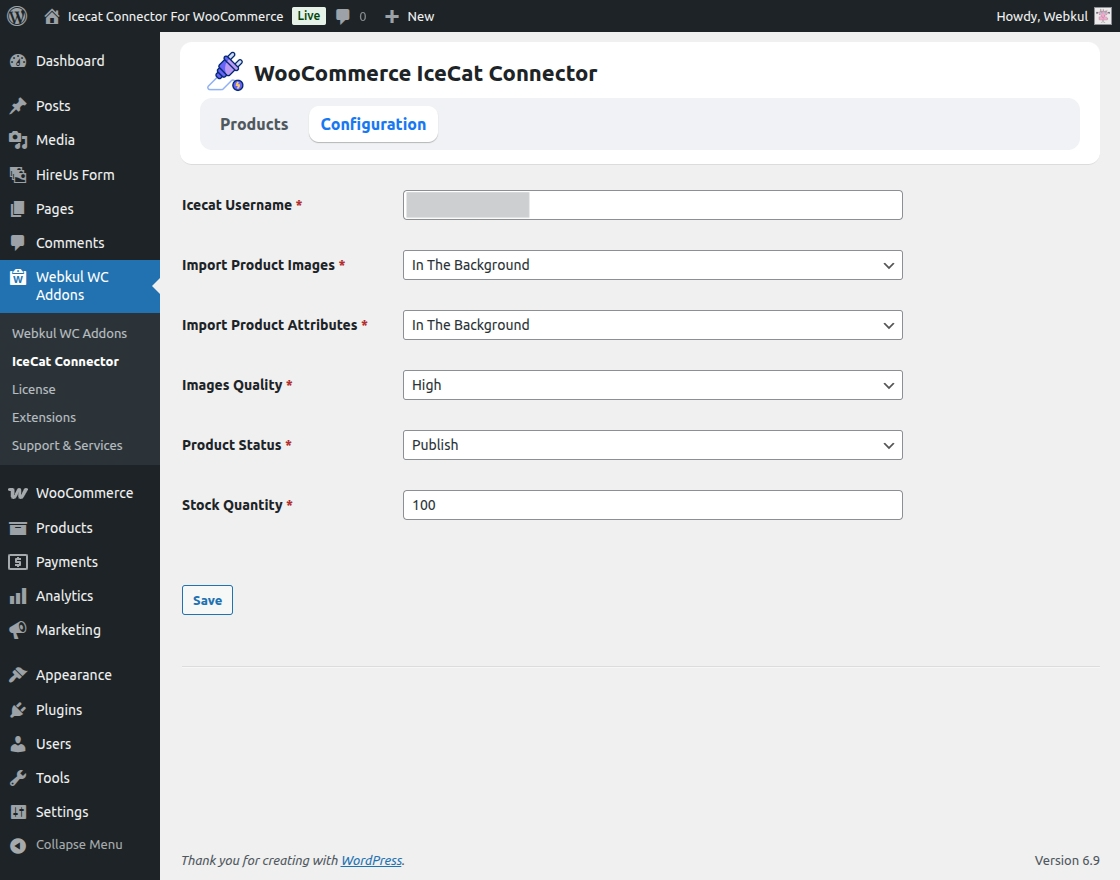Click the WordPress logo in admin bar

point(16,16)
